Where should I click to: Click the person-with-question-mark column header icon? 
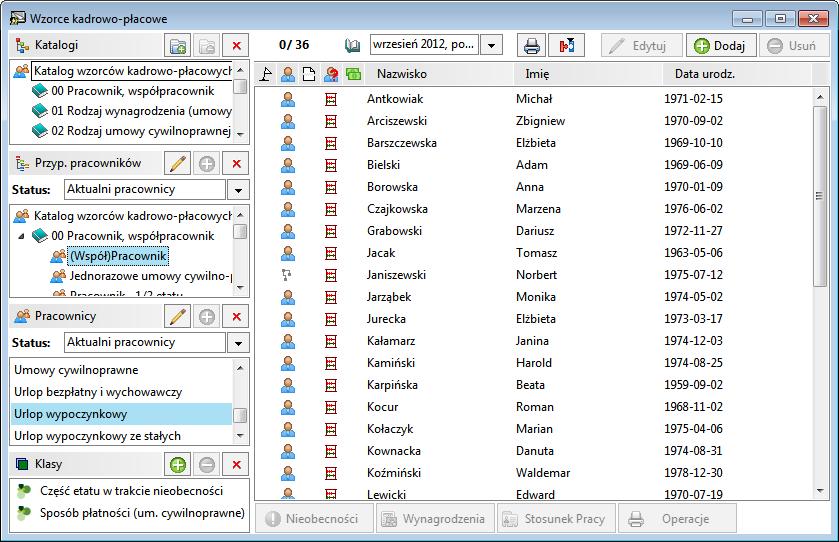coord(331,74)
